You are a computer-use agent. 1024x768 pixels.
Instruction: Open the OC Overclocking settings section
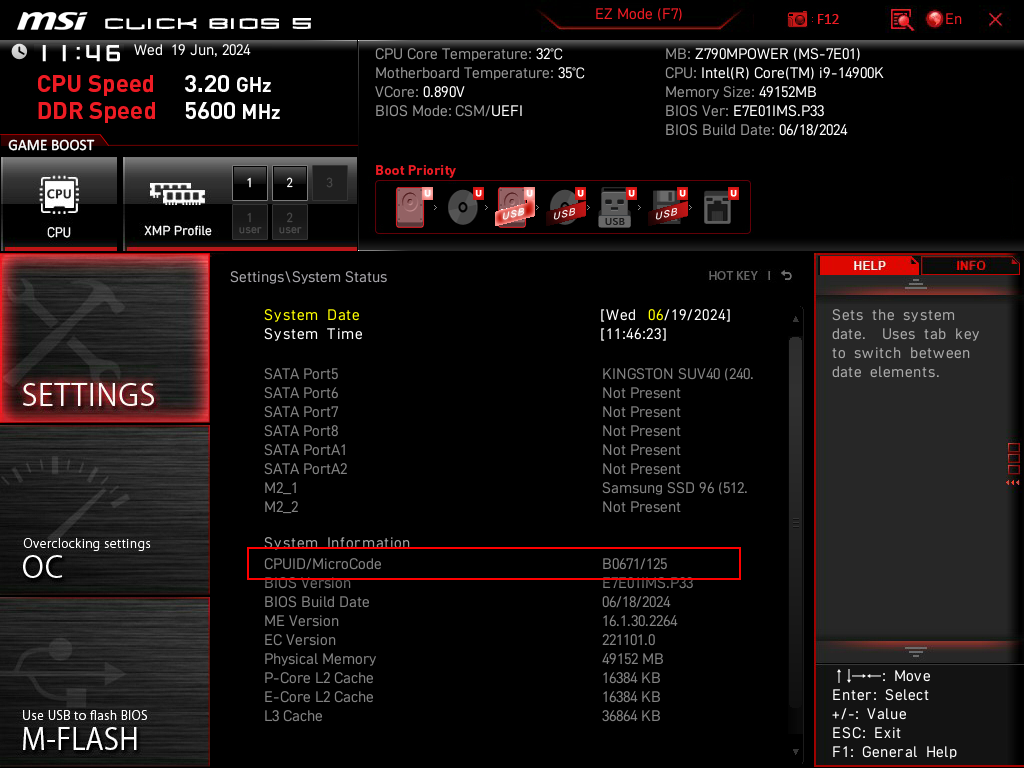[x=104, y=511]
